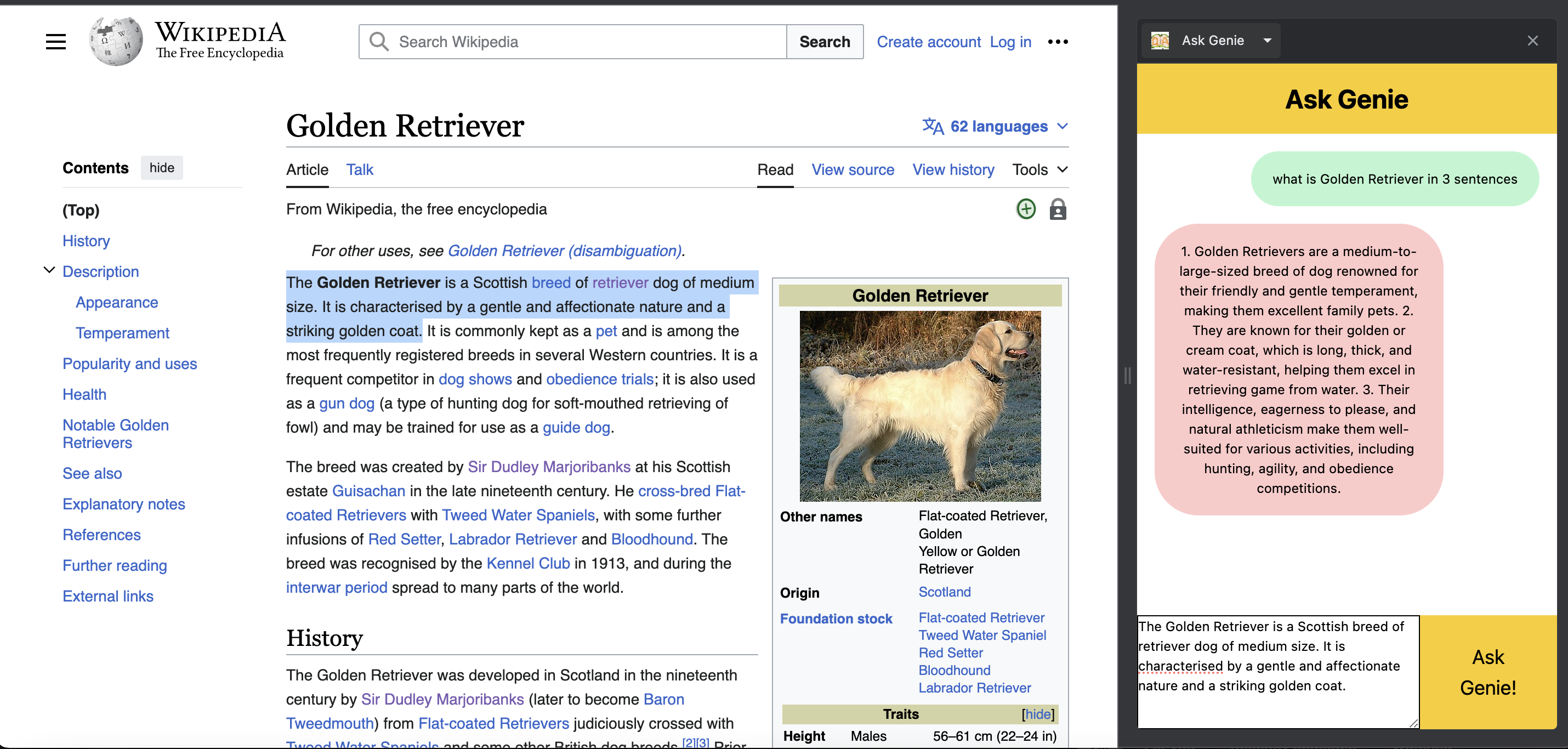
Task: Close the Ask Genie side panel
Action: tap(1532, 40)
